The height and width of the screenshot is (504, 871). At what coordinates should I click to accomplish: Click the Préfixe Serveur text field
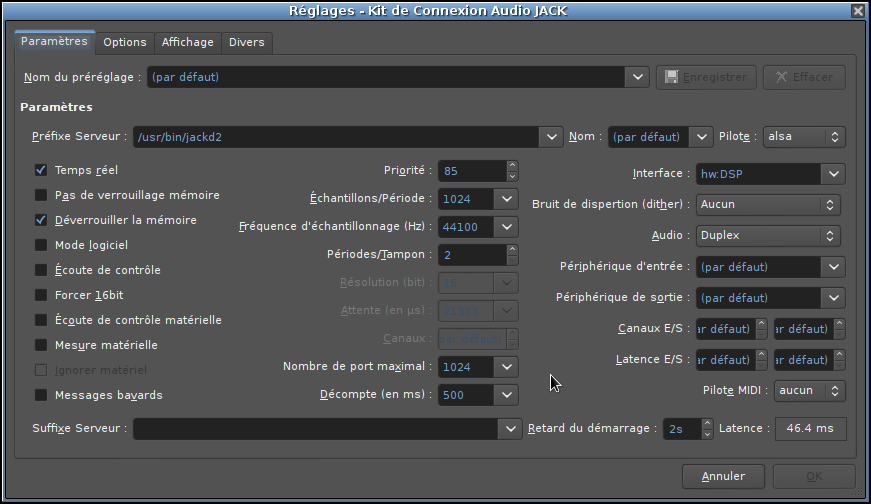(337, 137)
